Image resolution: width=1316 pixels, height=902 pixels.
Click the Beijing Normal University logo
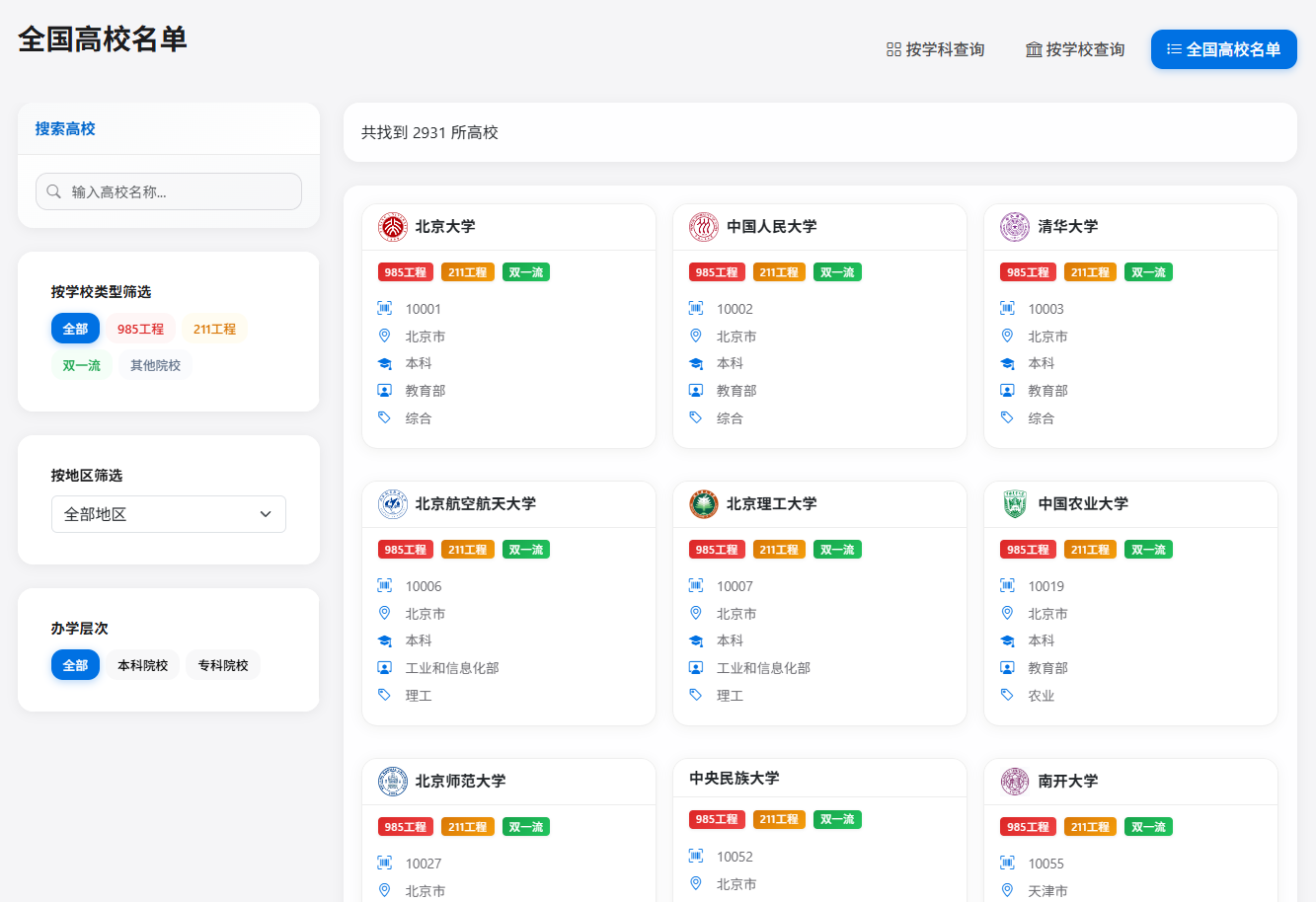(x=393, y=782)
